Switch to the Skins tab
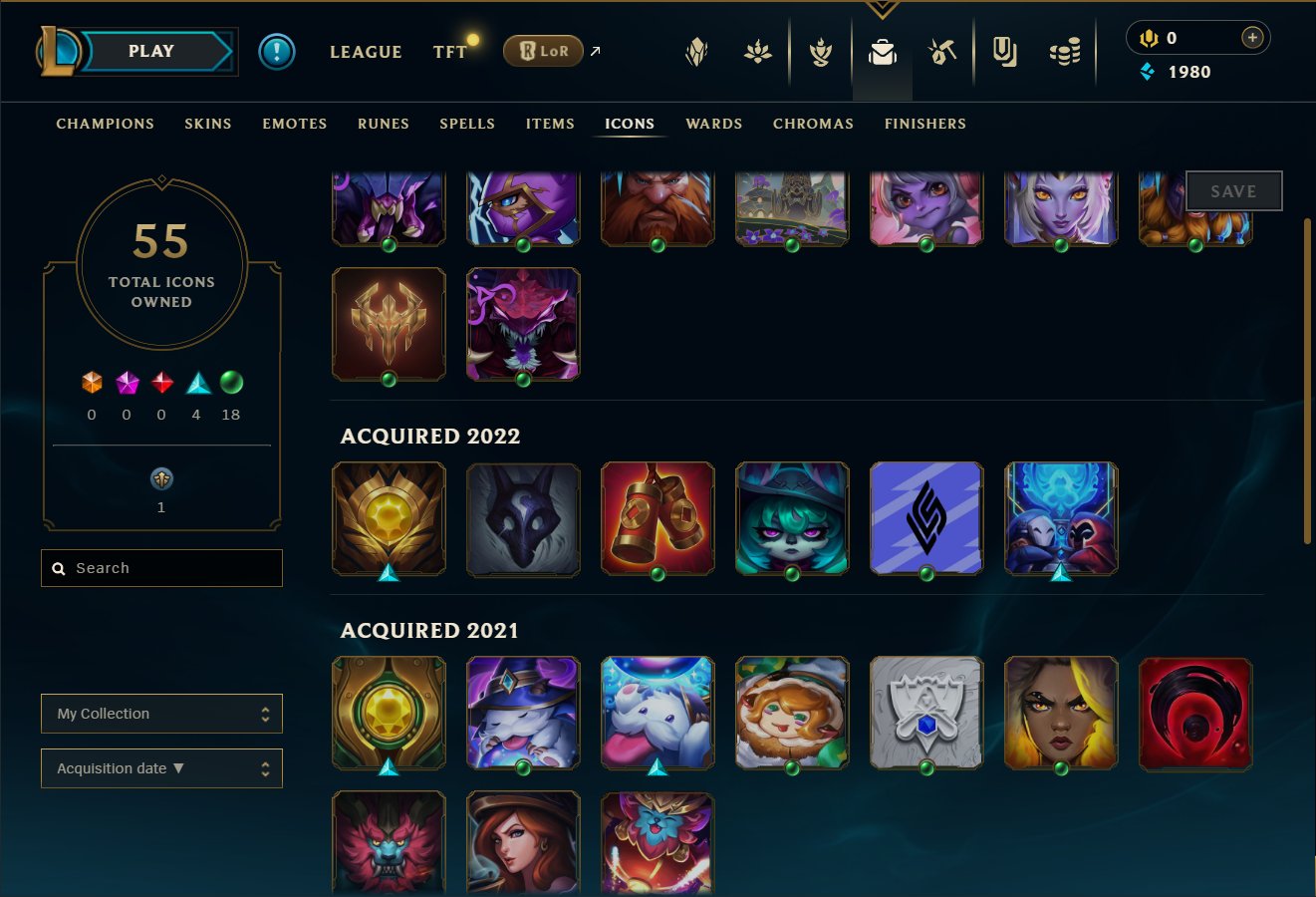The width and height of the screenshot is (1316, 897). 208,124
